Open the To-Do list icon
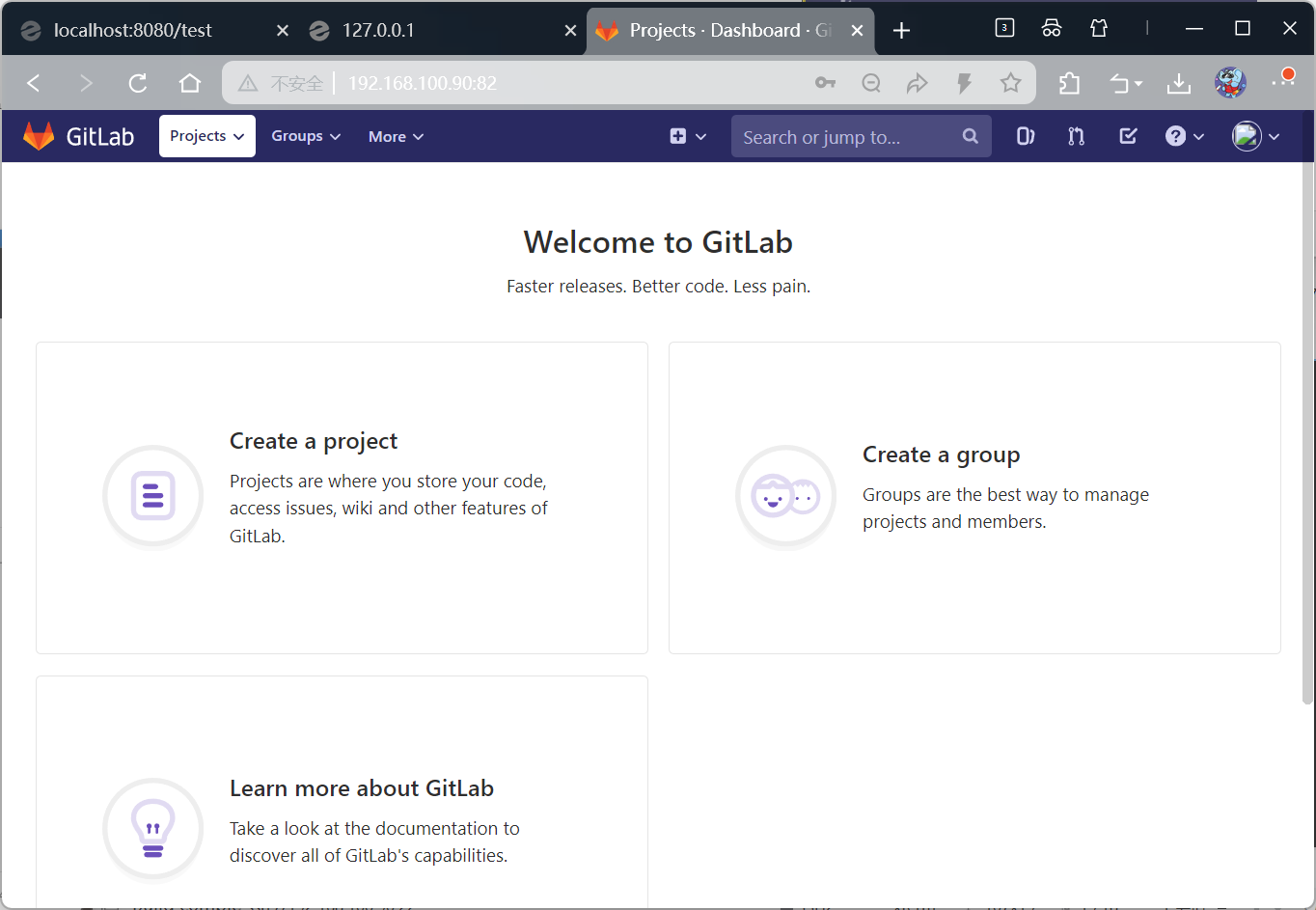 coord(1128,136)
